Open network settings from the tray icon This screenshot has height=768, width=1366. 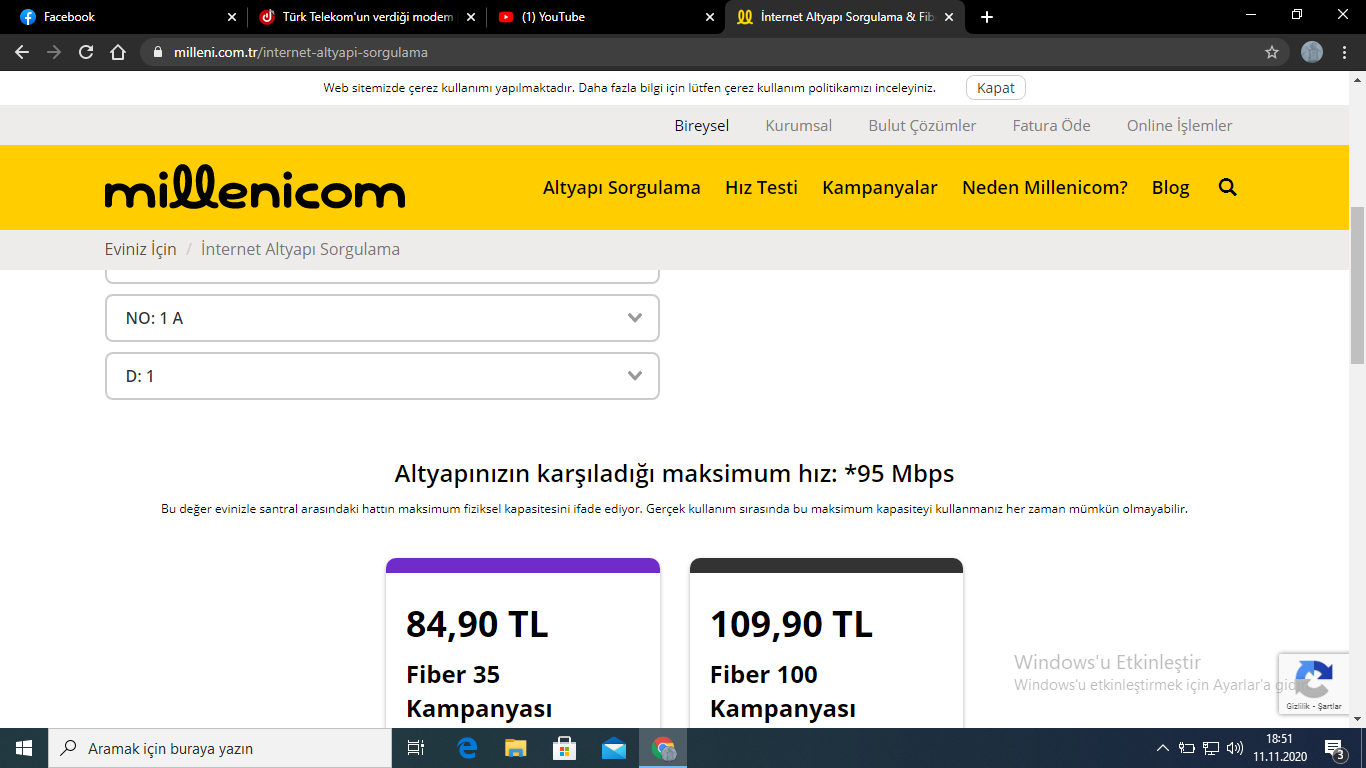(1211, 748)
